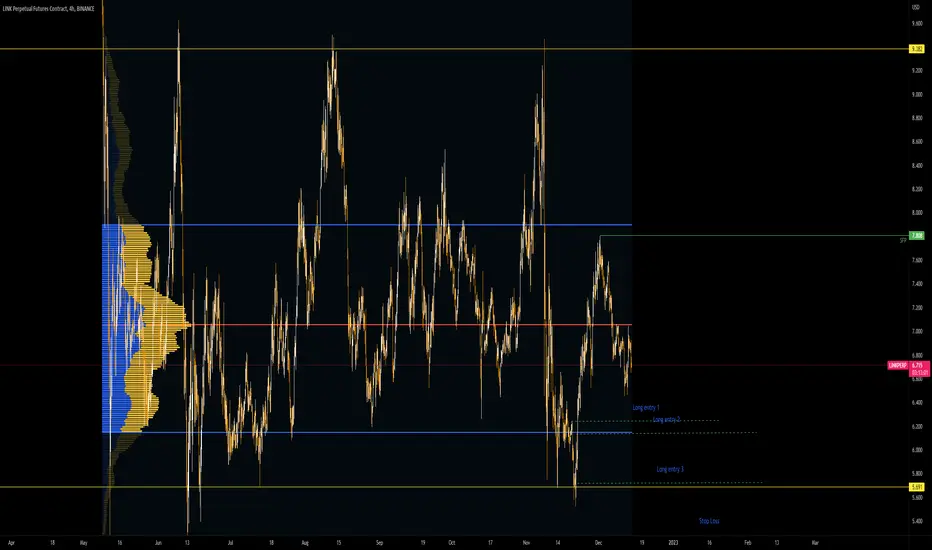932x550 pixels.
Task: Click the 9.000 price axis tick
Action: click(x=917, y=95)
